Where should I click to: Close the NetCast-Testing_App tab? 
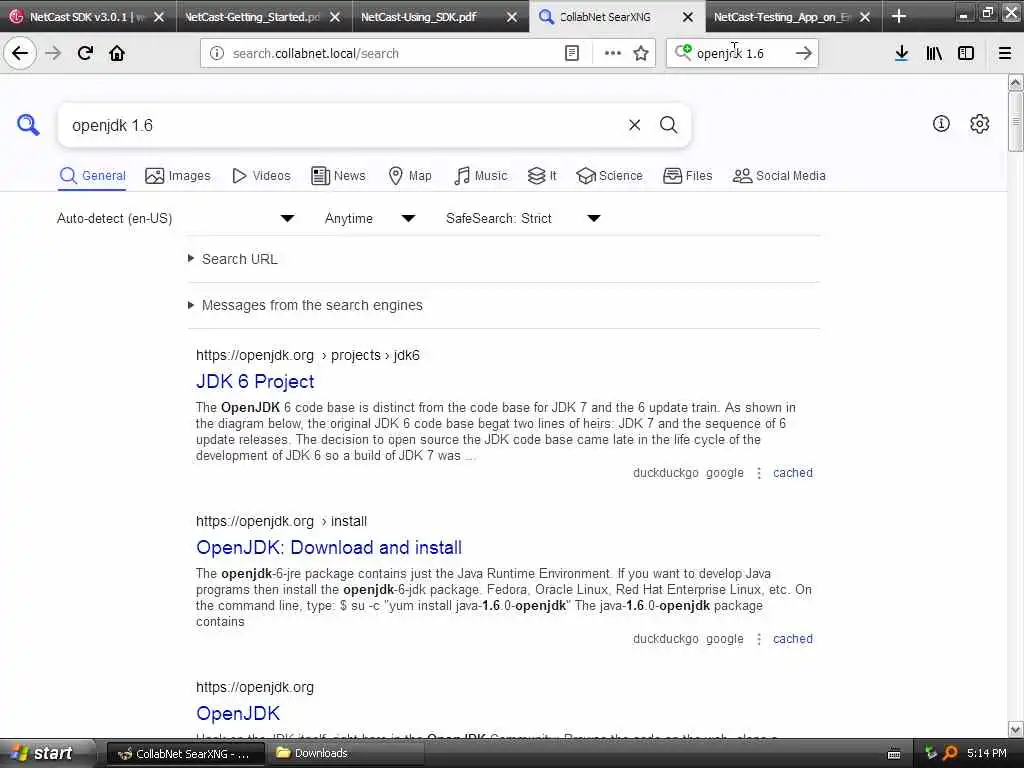coord(865,17)
